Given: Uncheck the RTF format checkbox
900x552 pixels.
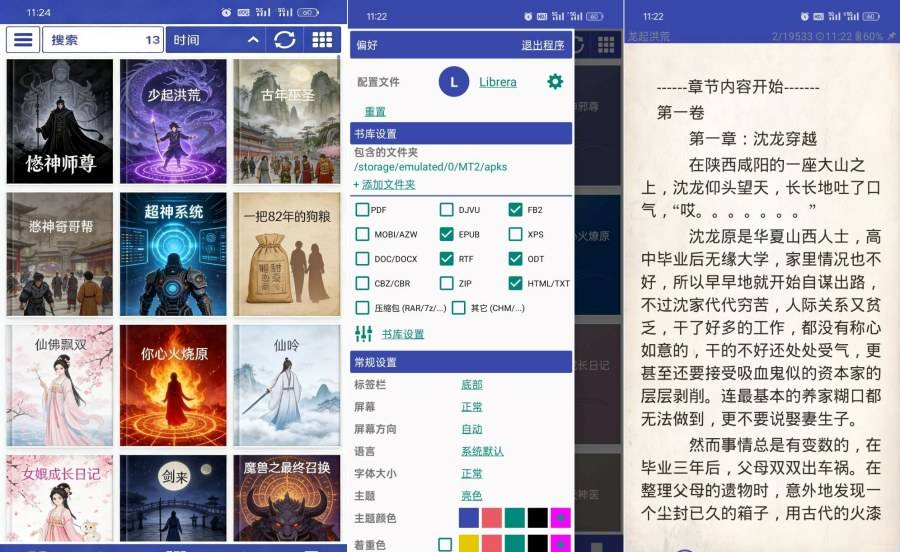Looking at the screenshot, I should click(x=447, y=259).
